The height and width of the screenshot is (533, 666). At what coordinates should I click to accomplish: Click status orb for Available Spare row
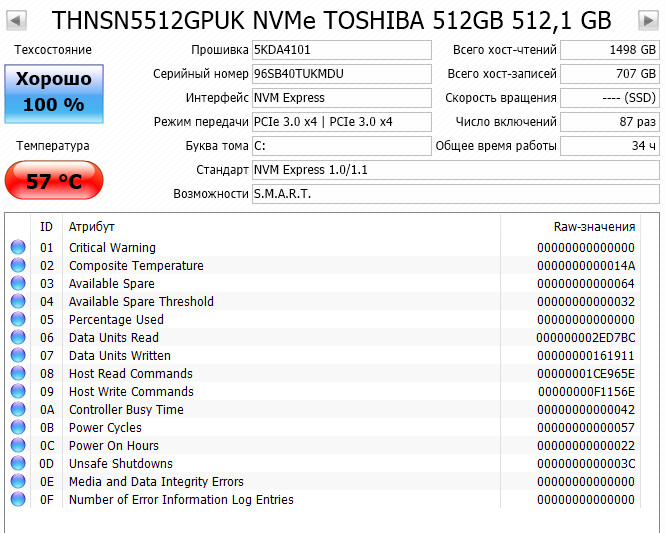18,283
